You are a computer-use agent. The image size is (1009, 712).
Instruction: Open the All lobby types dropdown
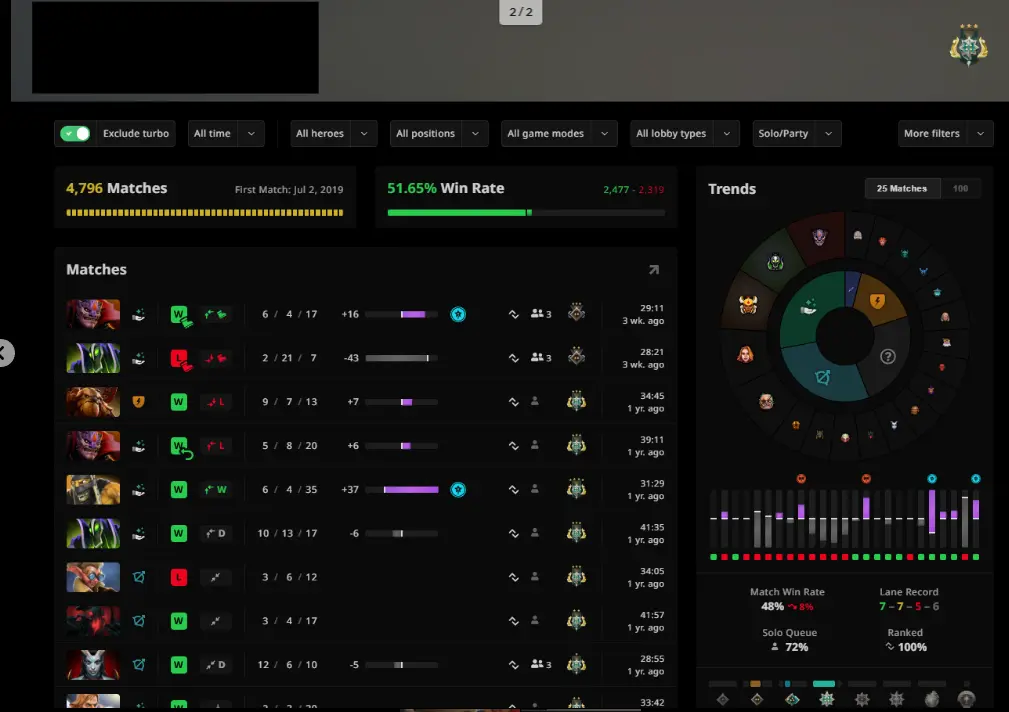tap(684, 134)
